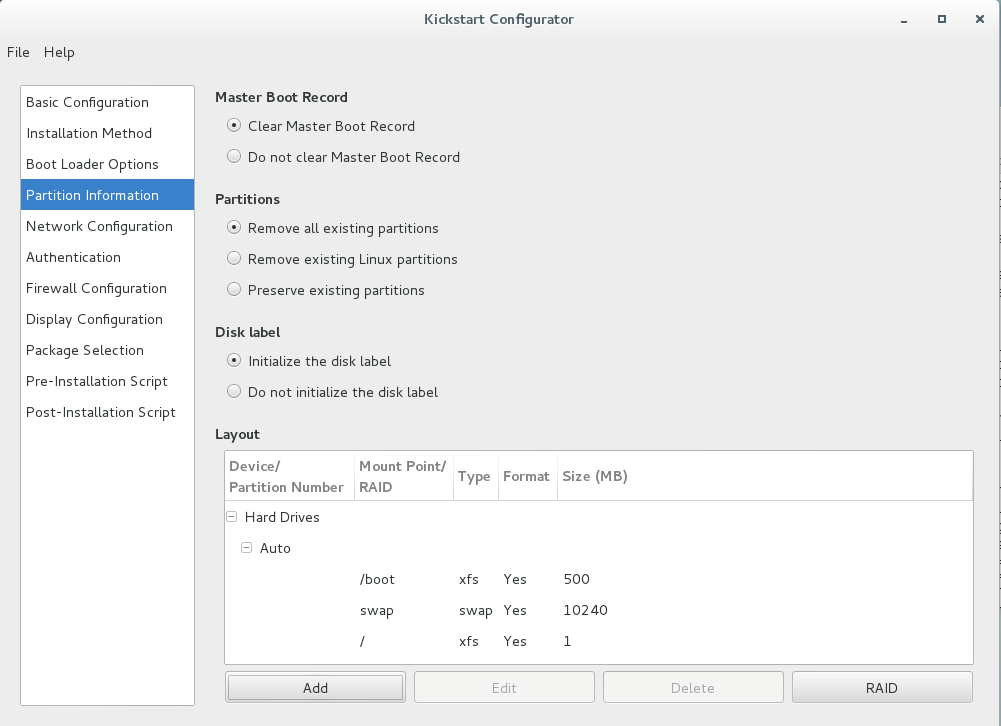Collapse the Auto drive entry
The image size is (1001, 726).
point(247,548)
